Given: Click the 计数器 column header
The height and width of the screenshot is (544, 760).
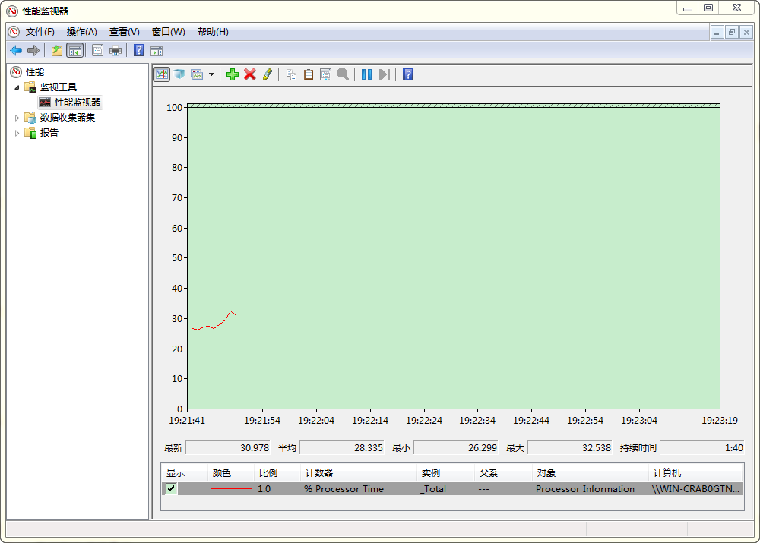Looking at the screenshot, I should coord(320,472).
